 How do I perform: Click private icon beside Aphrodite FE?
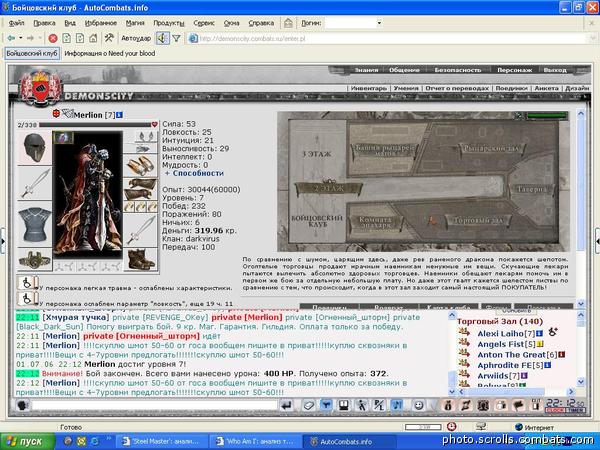[x=465, y=363]
